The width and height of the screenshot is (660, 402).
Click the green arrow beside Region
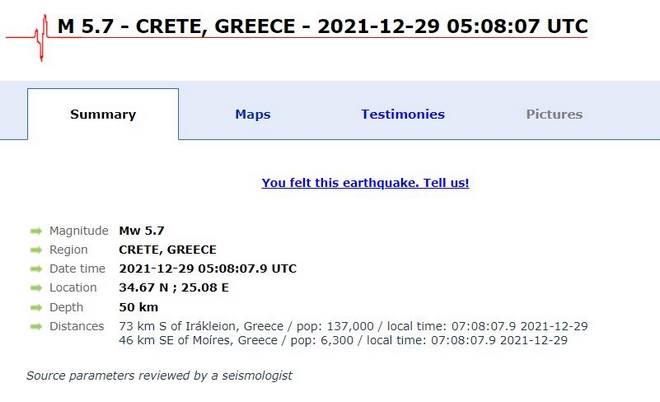click(x=37, y=250)
